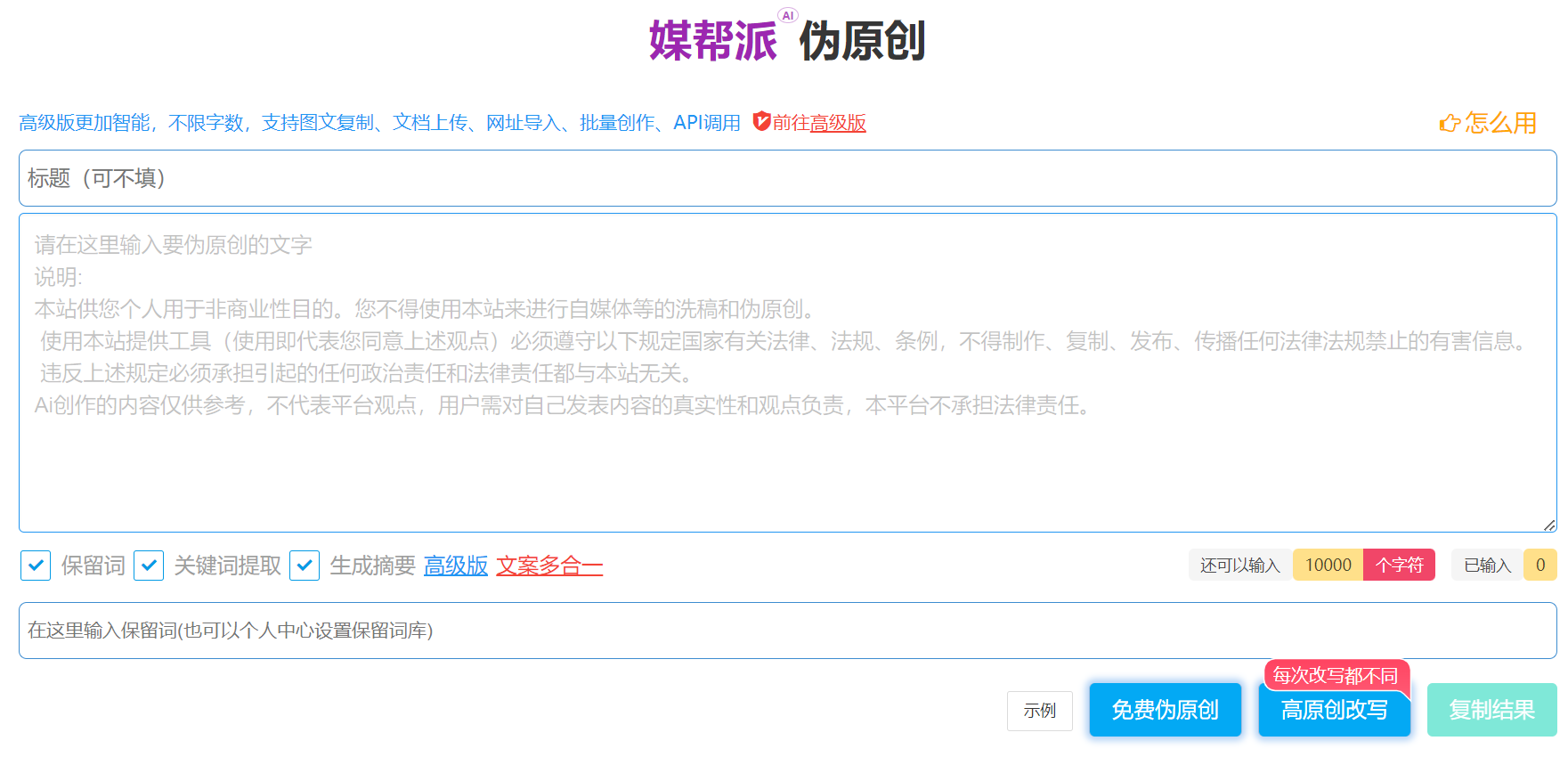Click the 保留词 reserved words input field
The width and height of the screenshot is (1568, 757).
787,631
